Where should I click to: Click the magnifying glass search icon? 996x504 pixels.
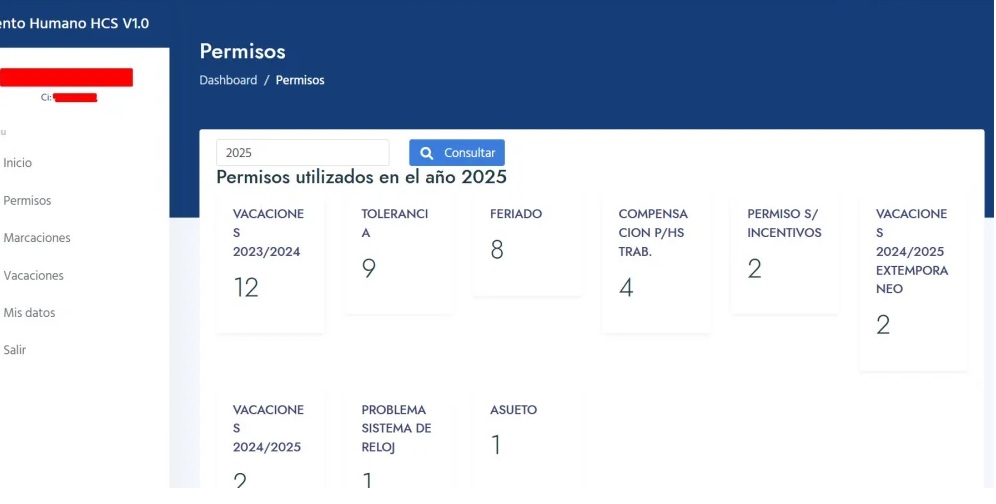tap(427, 153)
